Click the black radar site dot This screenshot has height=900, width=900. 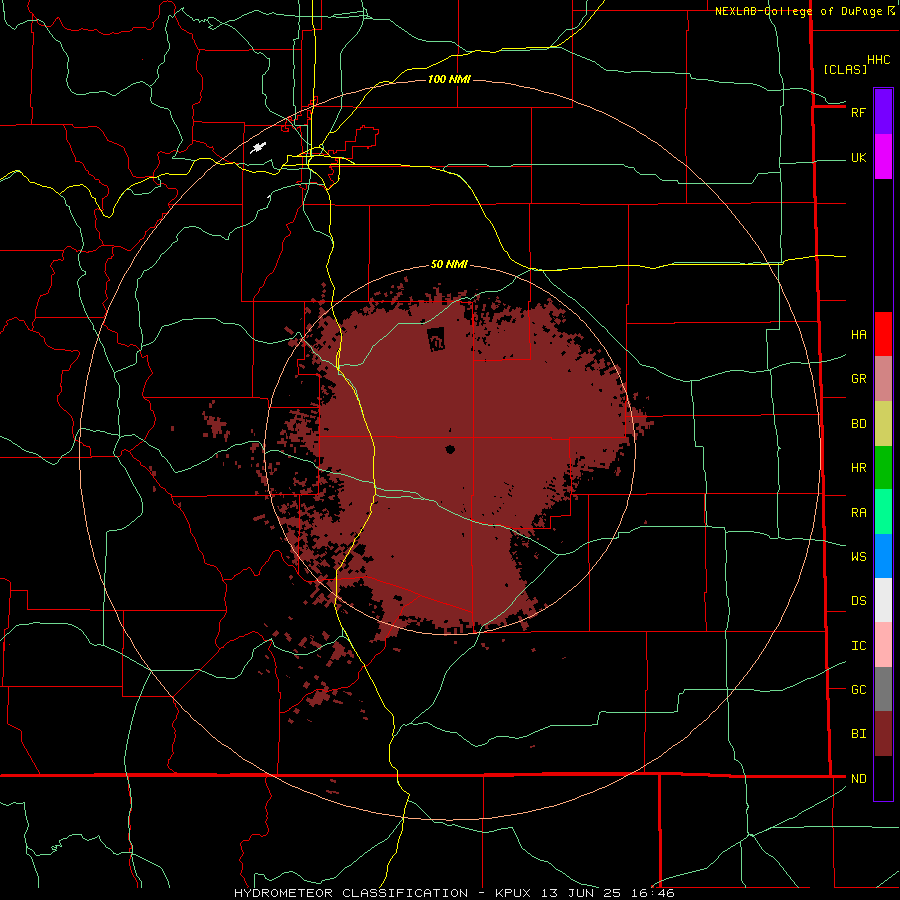[x=450, y=449]
